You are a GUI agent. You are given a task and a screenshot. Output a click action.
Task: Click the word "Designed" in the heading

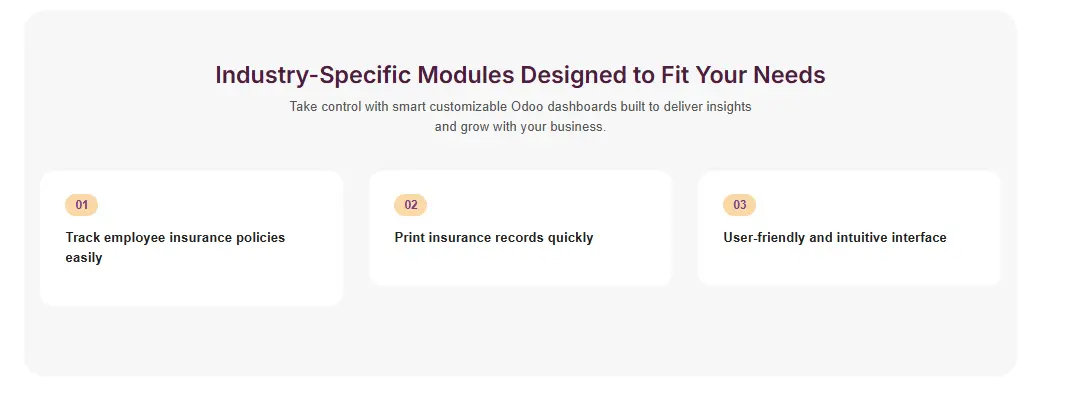[568, 75]
